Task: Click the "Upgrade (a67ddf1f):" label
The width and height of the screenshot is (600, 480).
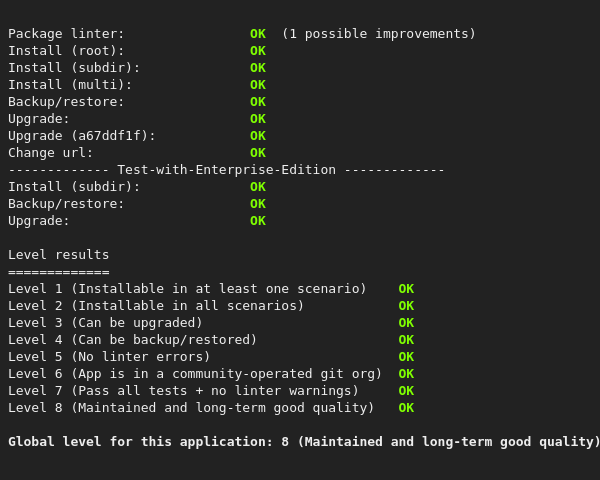Action: (82, 136)
